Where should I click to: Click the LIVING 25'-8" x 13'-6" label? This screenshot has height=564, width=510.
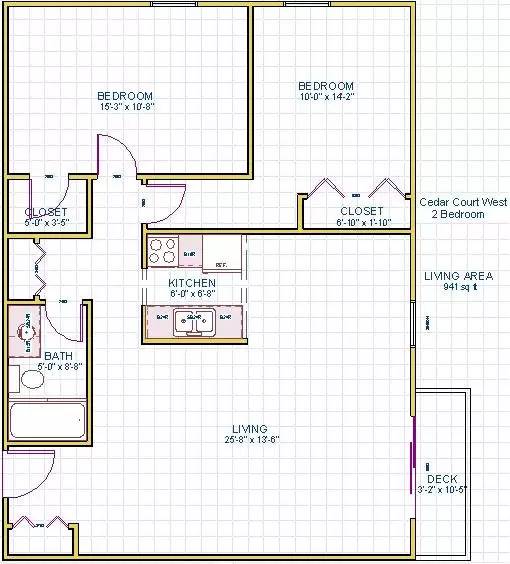tap(251, 434)
